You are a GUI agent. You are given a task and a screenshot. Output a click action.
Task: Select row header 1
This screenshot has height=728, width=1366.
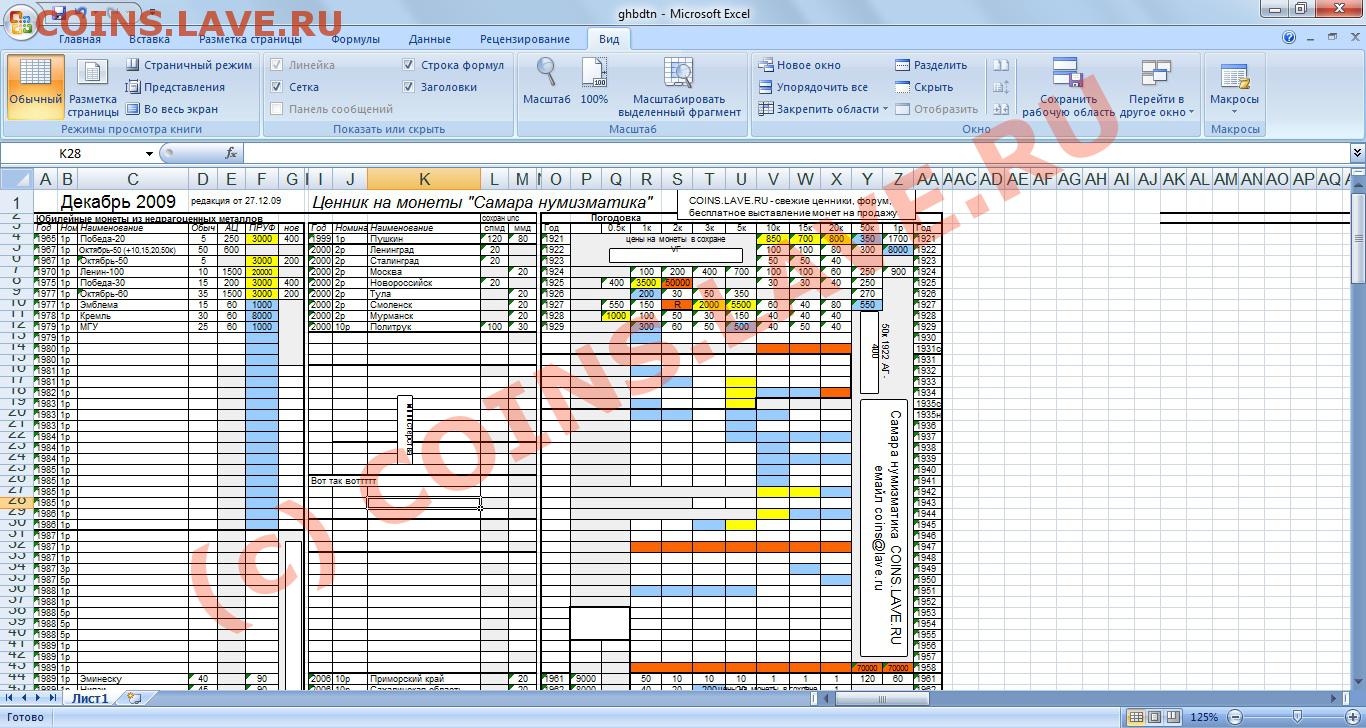[16, 203]
